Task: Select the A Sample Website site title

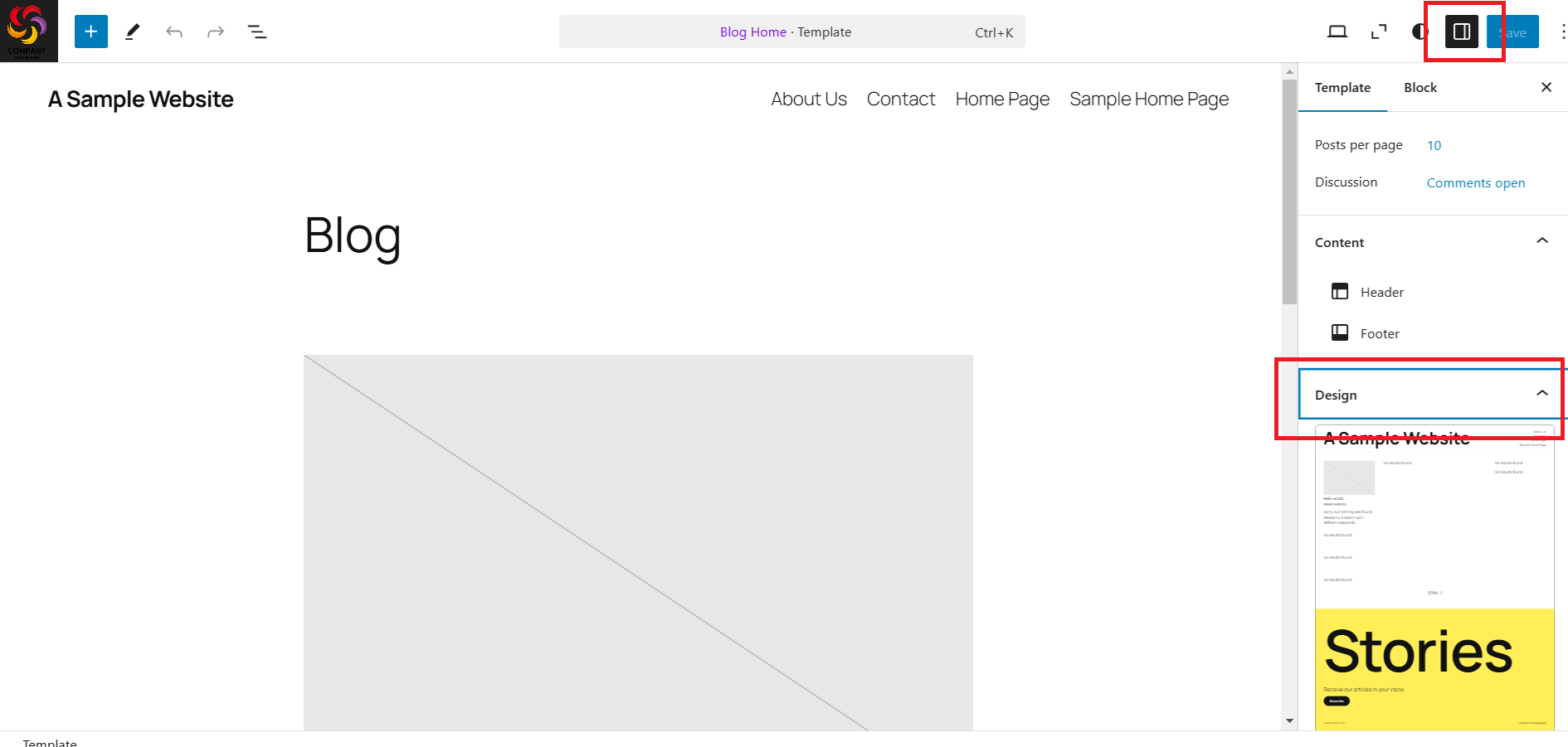Action: coord(141,99)
